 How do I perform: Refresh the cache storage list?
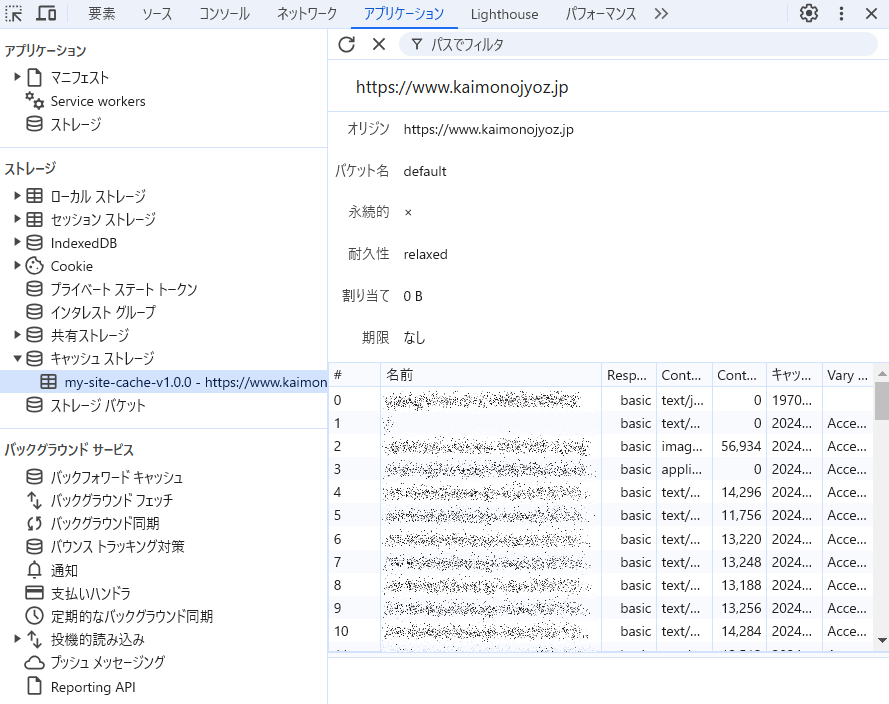[x=346, y=44]
